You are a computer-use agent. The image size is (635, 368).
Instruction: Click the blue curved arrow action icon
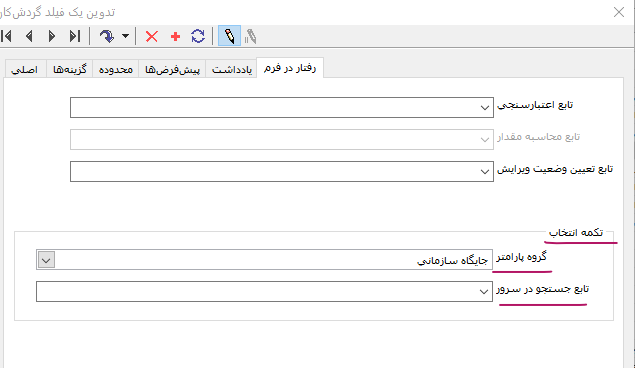(x=107, y=36)
